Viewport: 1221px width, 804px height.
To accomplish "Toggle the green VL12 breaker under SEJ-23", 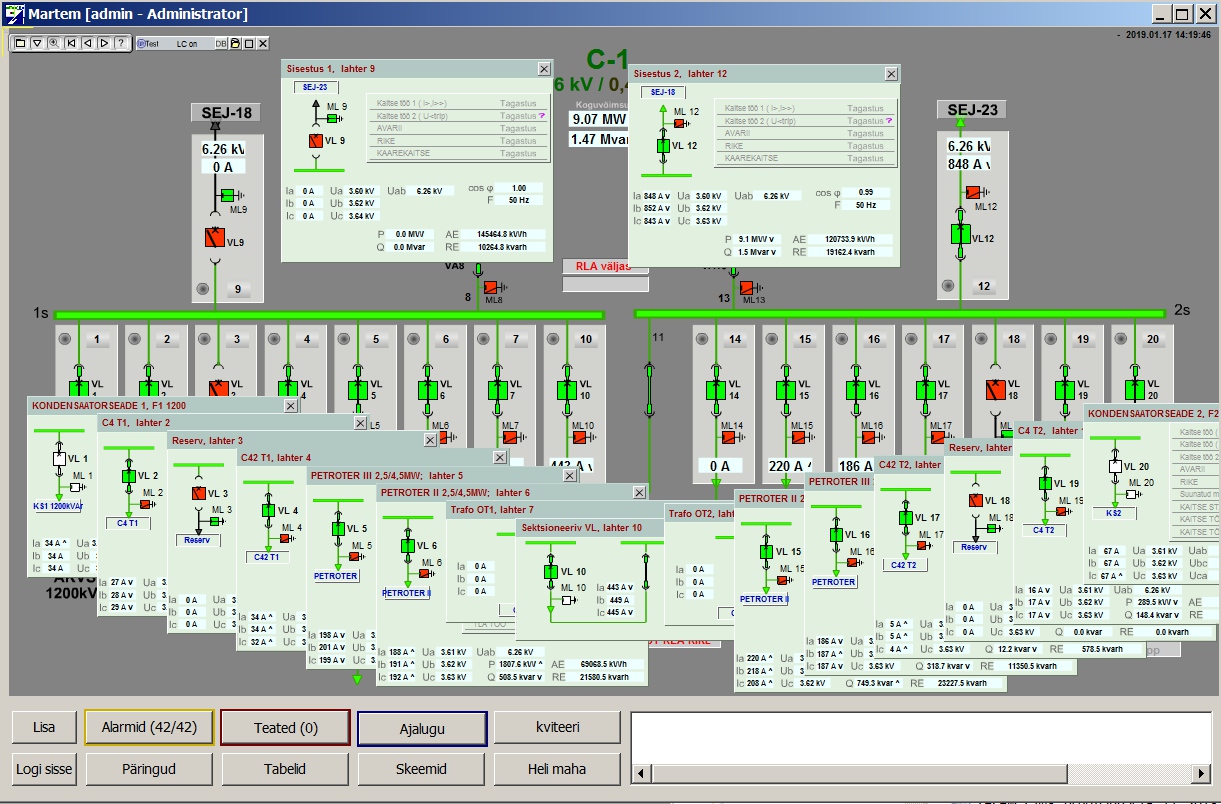I will (961, 235).
